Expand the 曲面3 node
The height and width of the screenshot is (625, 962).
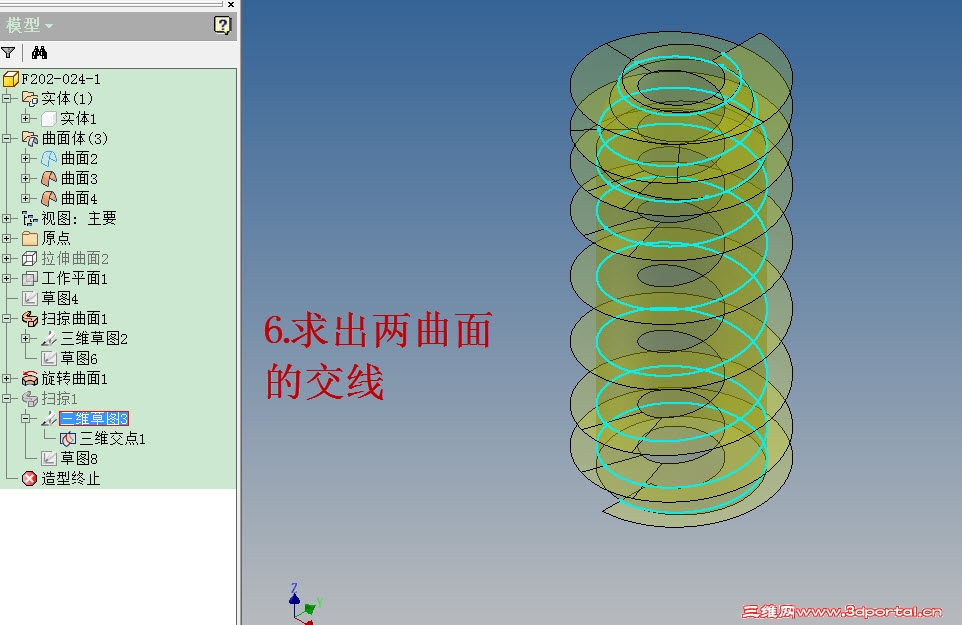click(x=25, y=178)
